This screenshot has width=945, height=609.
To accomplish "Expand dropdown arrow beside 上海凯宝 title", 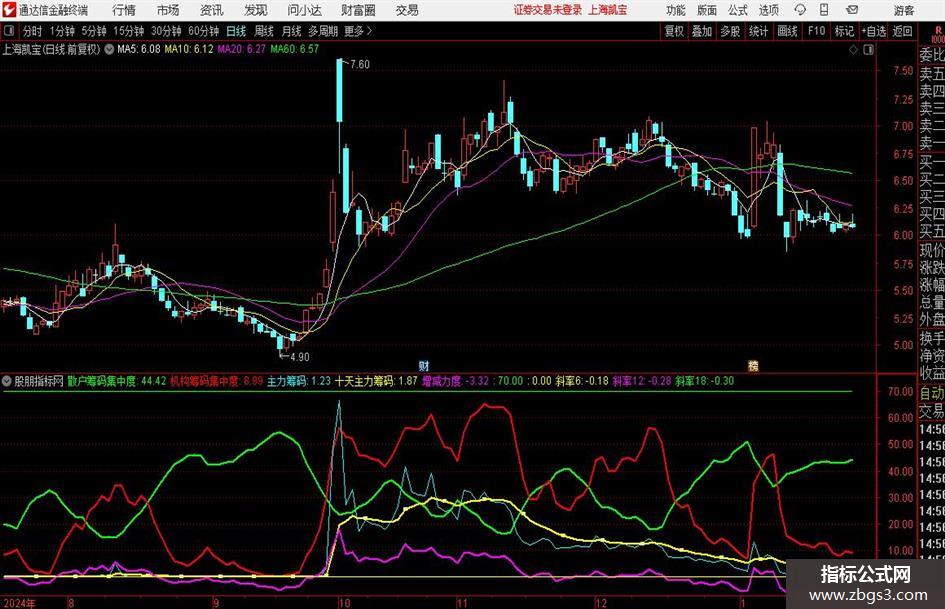I will point(109,49).
